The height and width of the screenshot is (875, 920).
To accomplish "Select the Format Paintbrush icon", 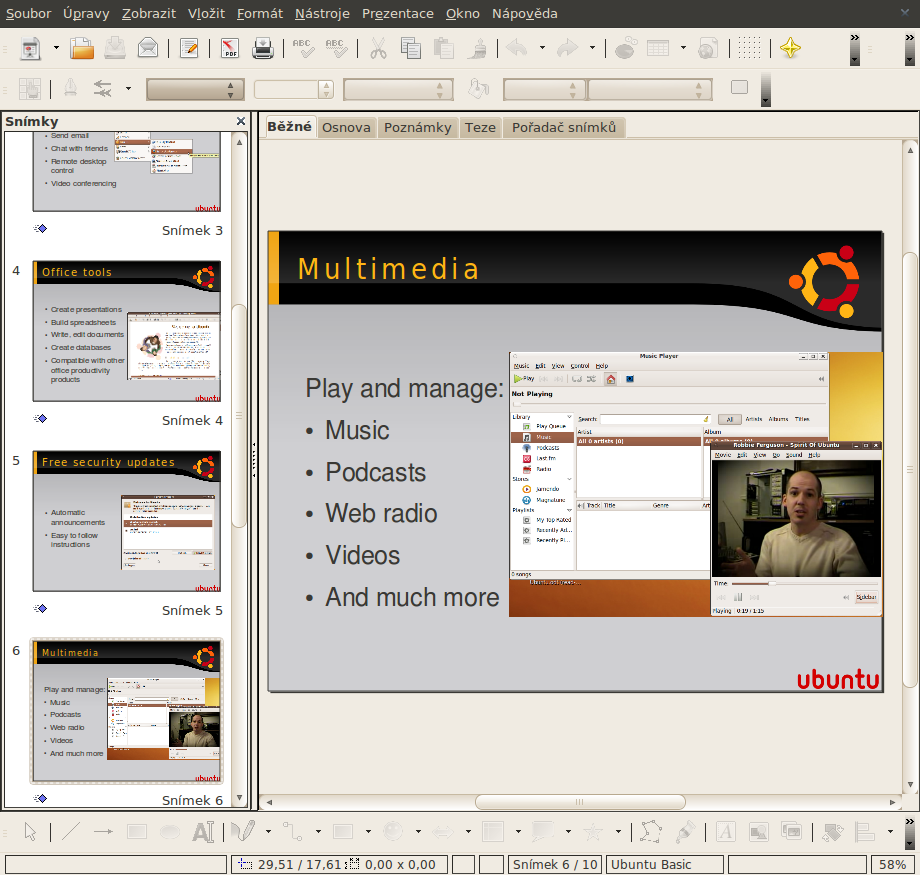I will (478, 48).
